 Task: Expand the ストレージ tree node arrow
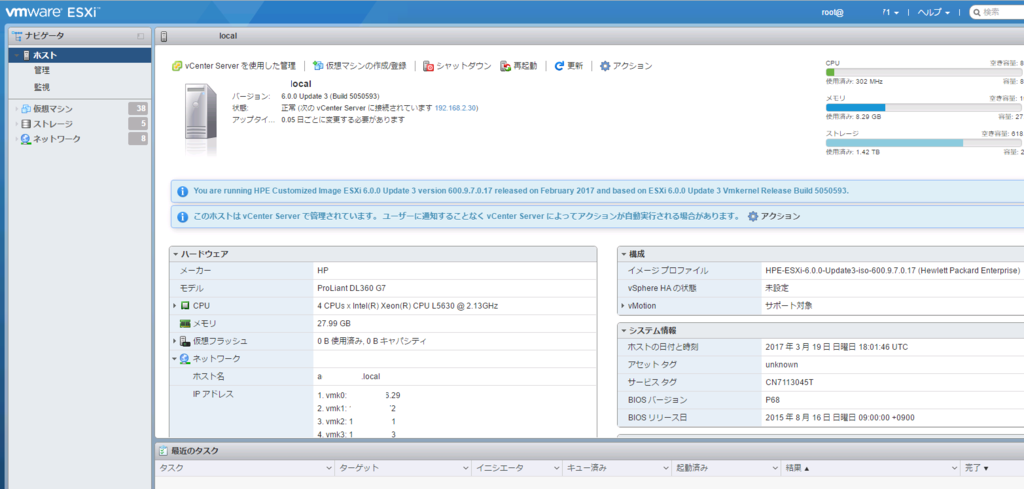pyautogui.click(x=16, y=124)
